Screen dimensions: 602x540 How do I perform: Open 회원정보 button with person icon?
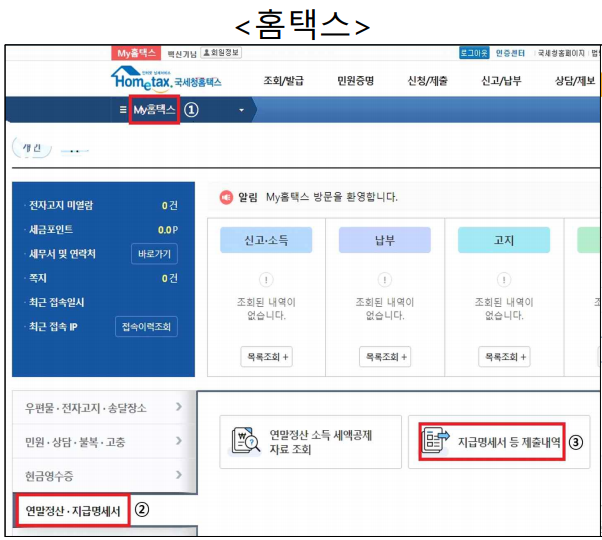(x=221, y=53)
